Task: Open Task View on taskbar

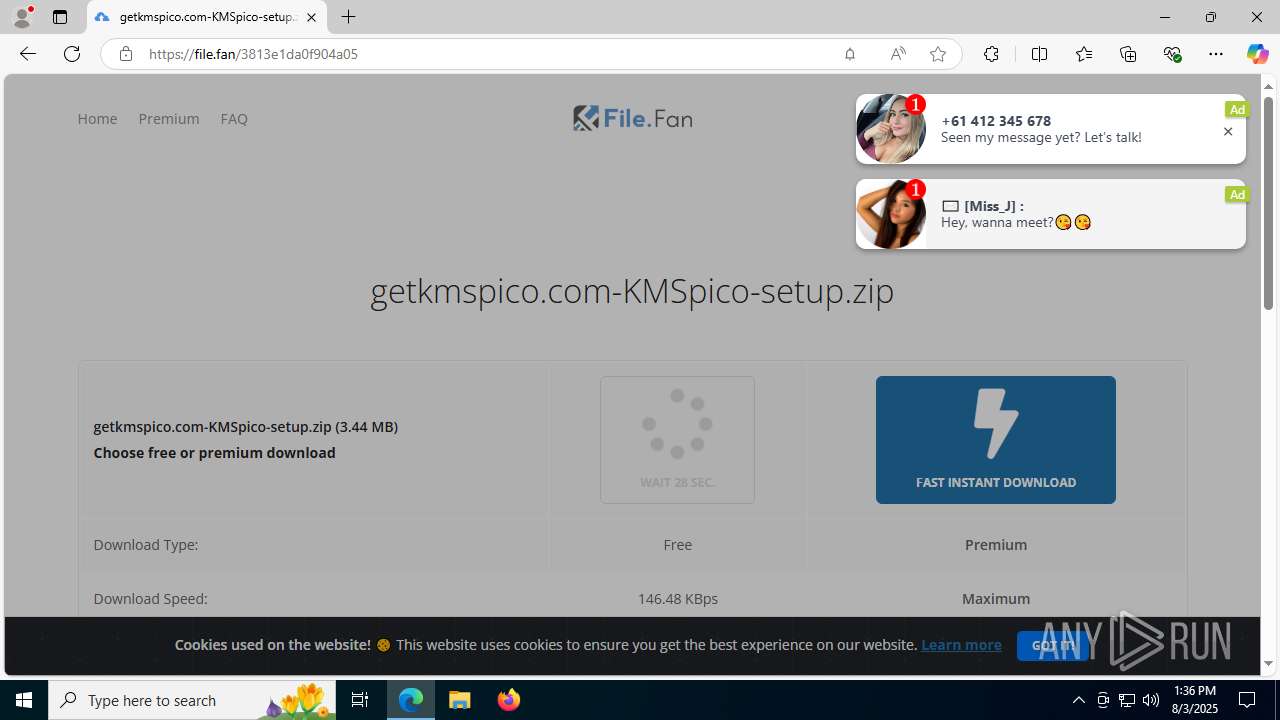Action: pyautogui.click(x=360, y=700)
